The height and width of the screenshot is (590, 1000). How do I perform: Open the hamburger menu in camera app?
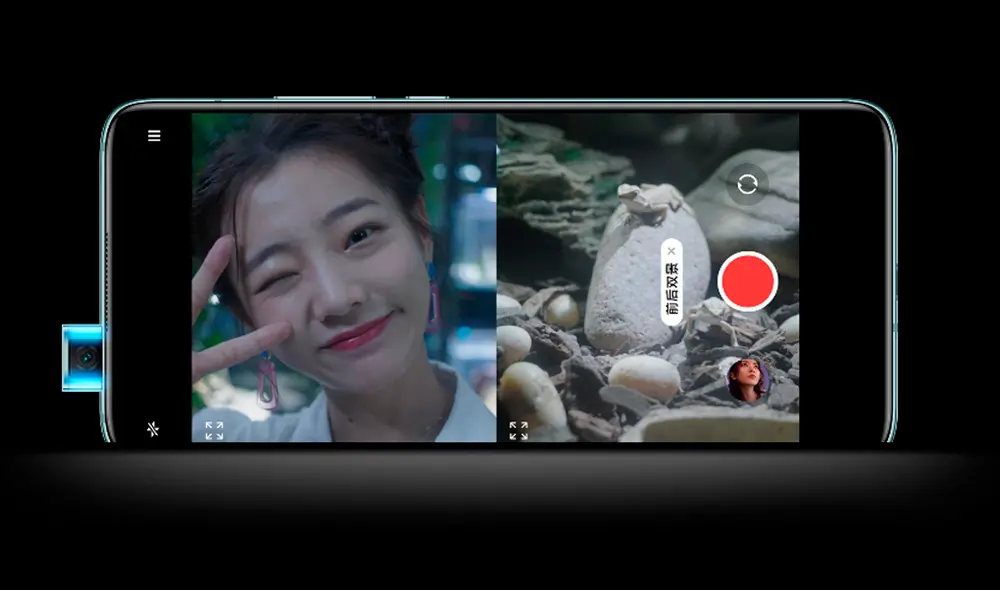coord(154,136)
